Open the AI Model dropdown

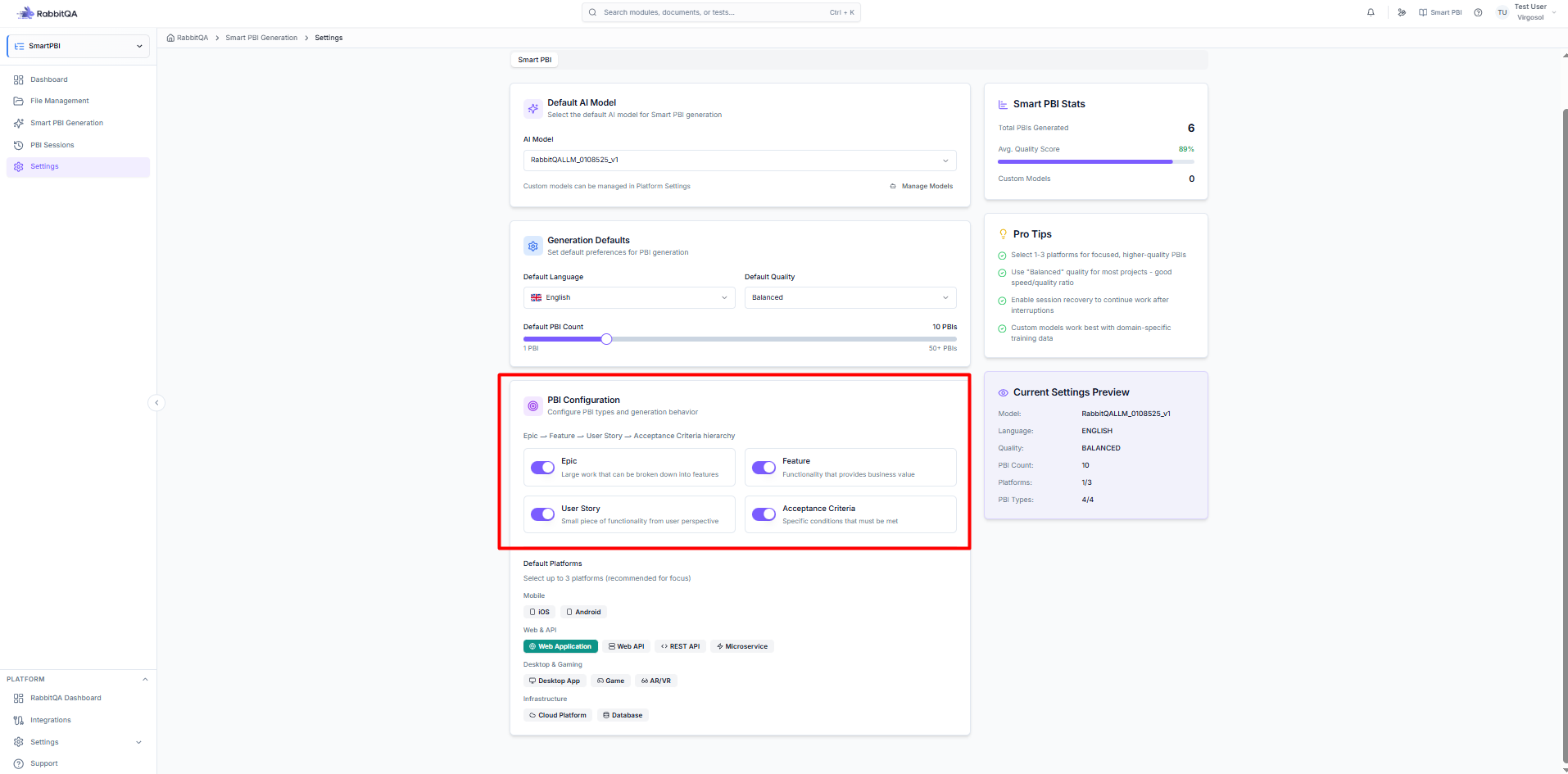tap(740, 161)
